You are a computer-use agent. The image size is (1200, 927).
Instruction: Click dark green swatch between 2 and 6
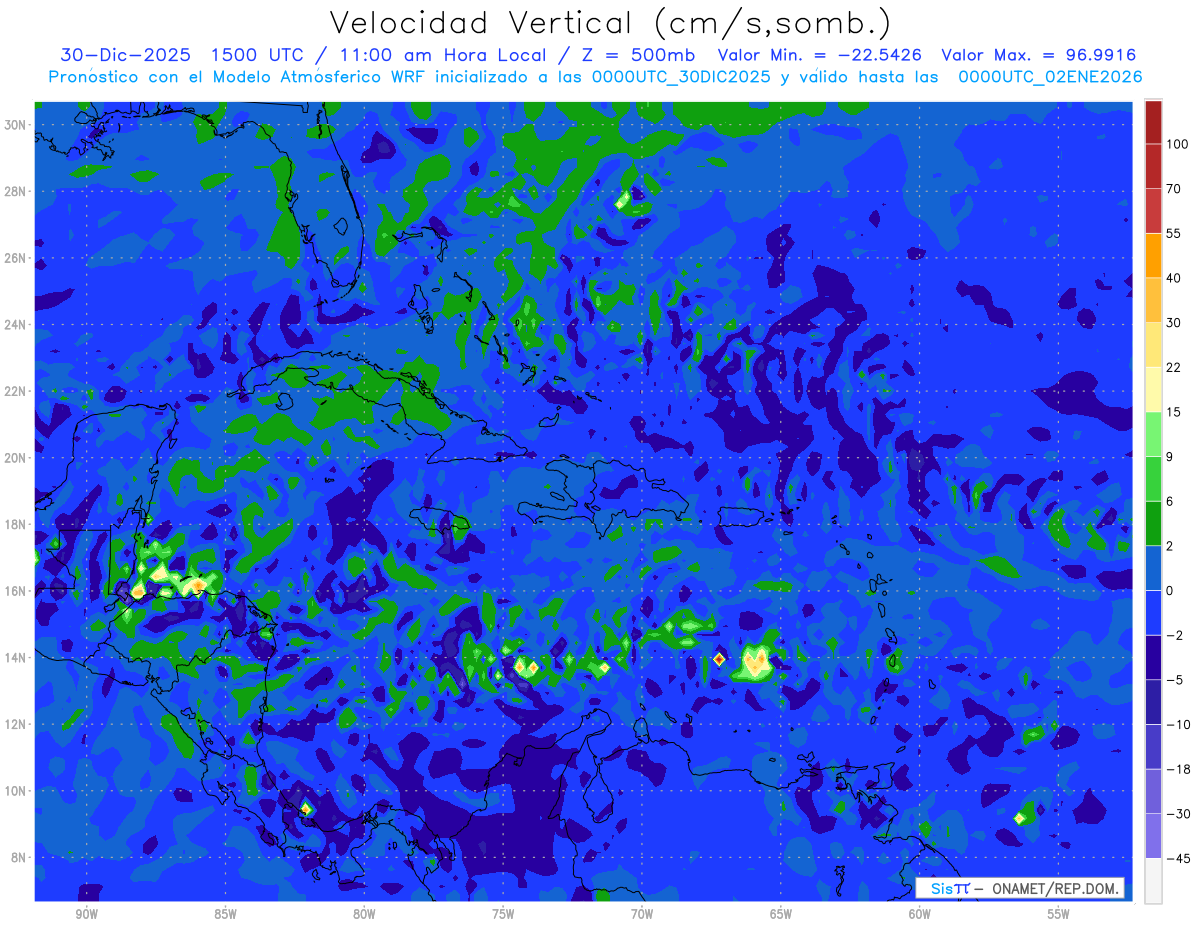coord(1153,523)
